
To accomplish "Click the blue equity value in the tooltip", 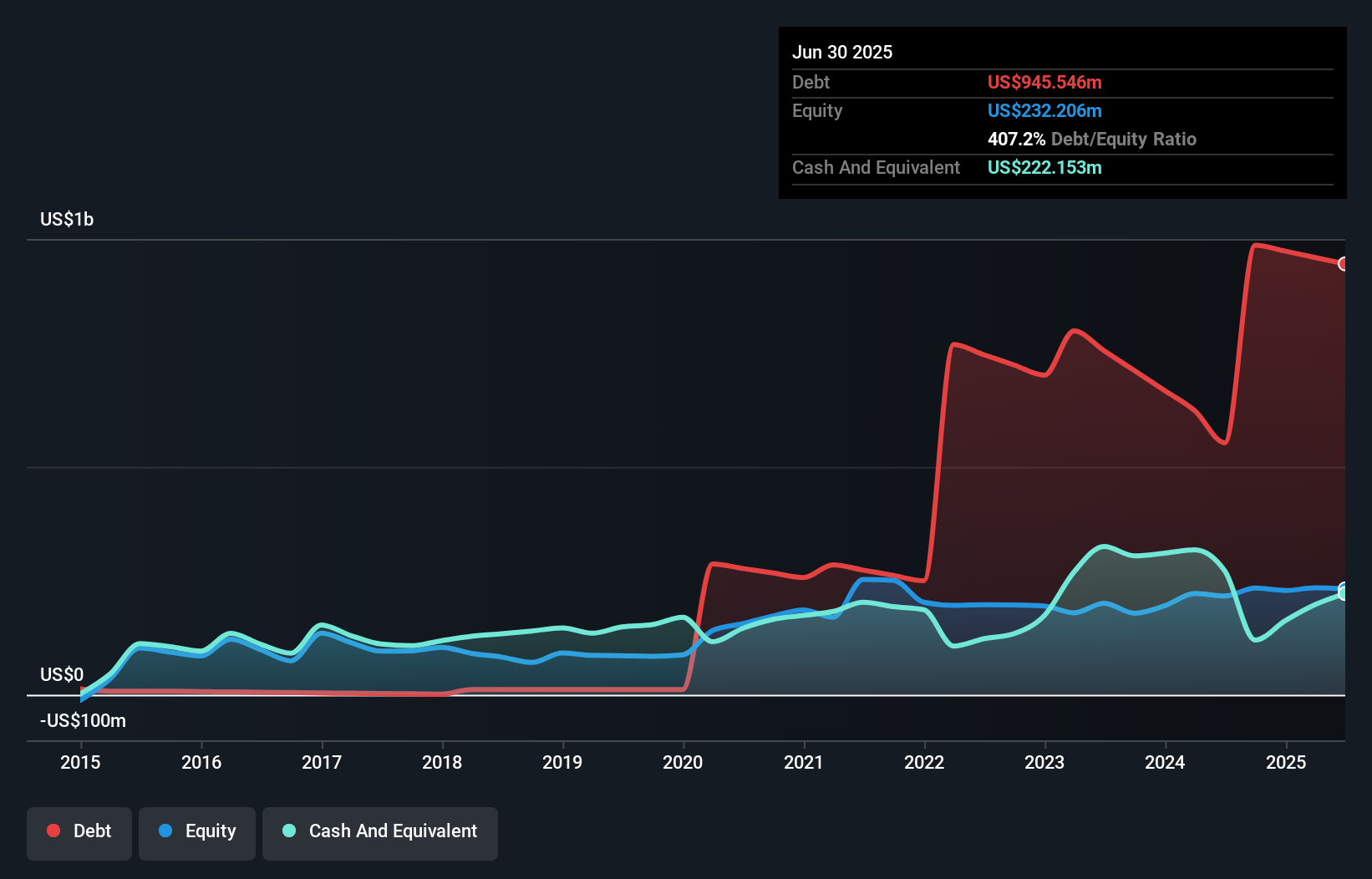I will [x=1044, y=110].
